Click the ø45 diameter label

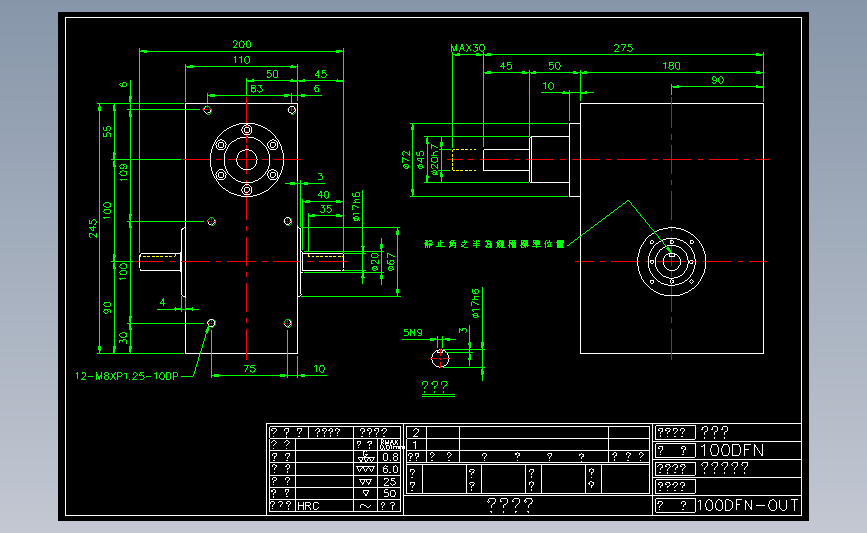click(x=421, y=160)
